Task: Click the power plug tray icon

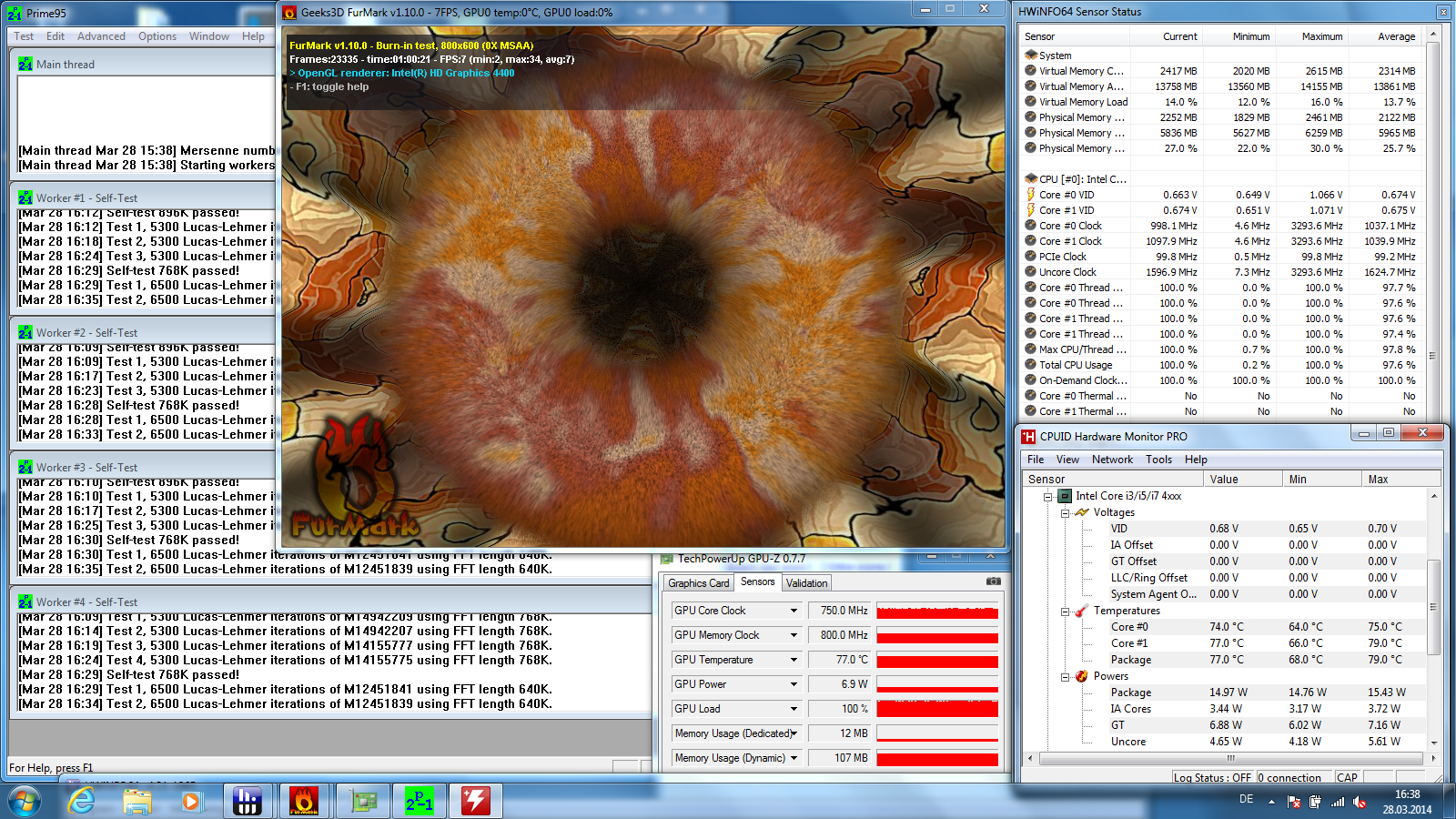Action: point(1316,802)
